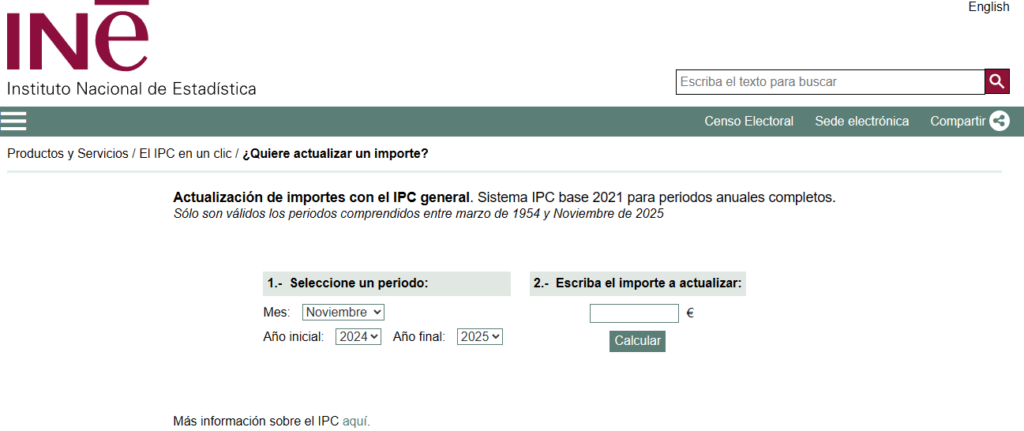1024x431 pixels.
Task: Switch the site language to English
Action: tap(988, 7)
